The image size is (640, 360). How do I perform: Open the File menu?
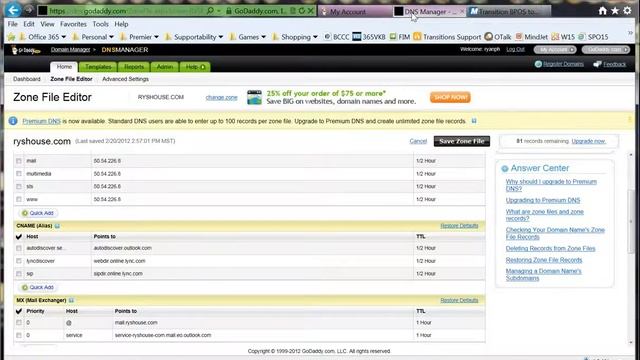(13, 24)
